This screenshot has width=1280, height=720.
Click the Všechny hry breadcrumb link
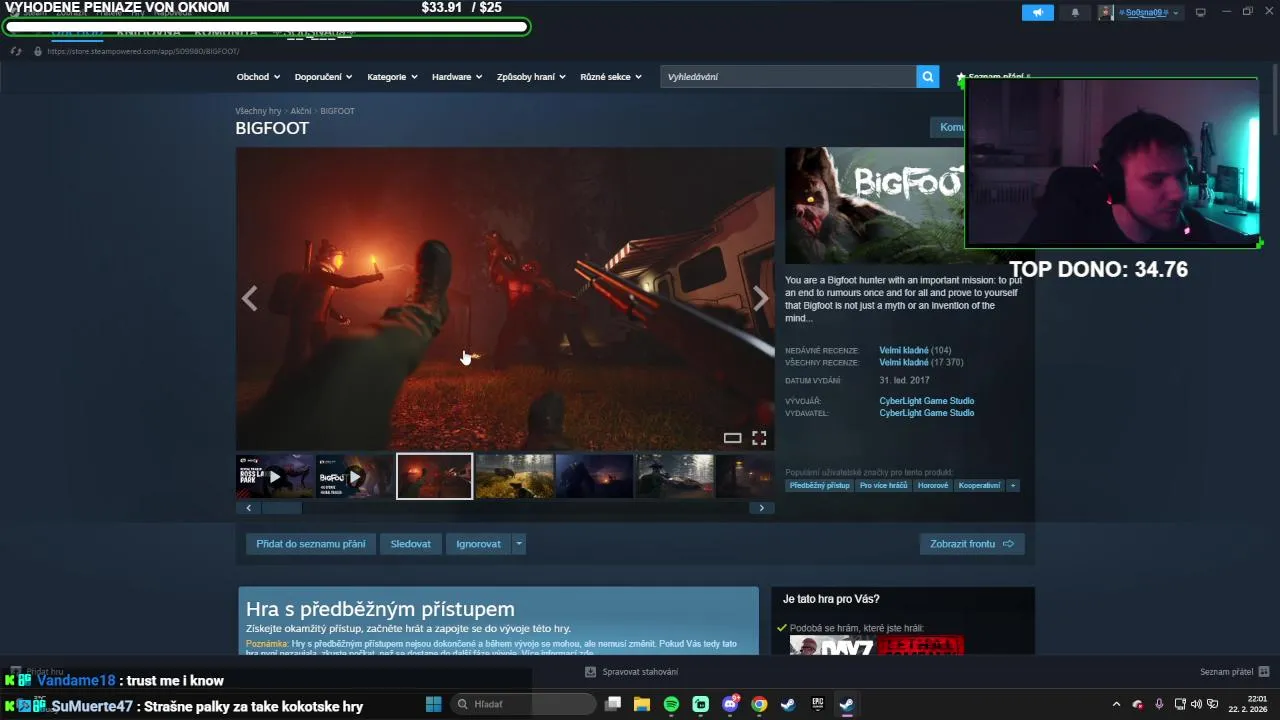coord(258,111)
